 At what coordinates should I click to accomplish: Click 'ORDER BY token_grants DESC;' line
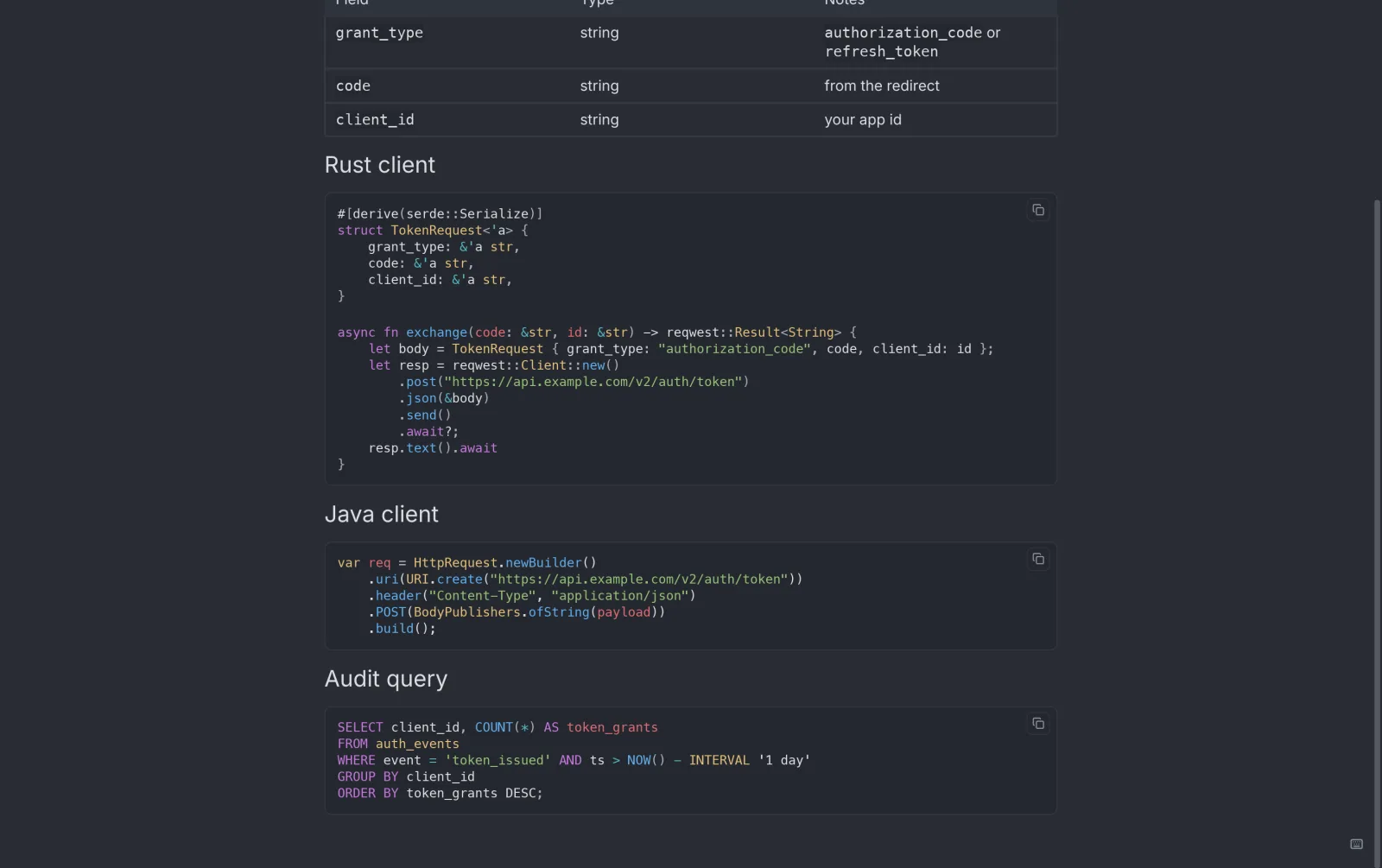(440, 793)
